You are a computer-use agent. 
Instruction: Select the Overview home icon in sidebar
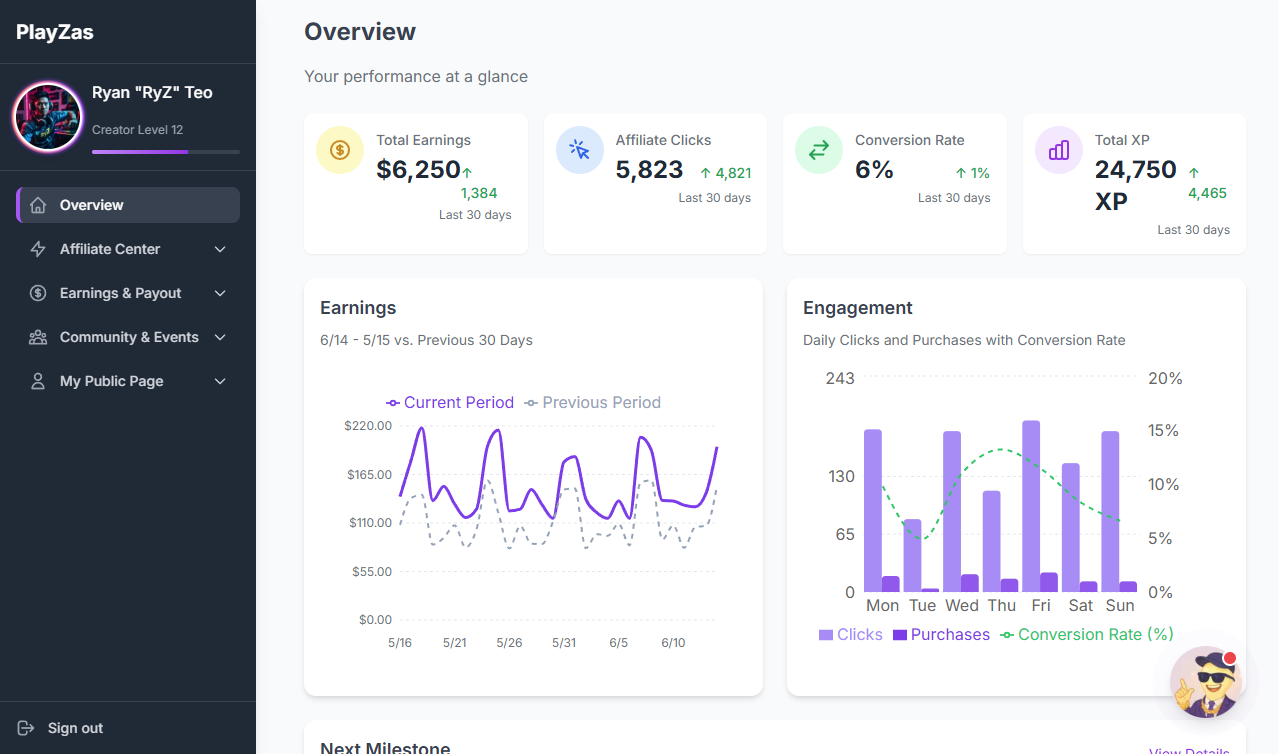pos(38,204)
